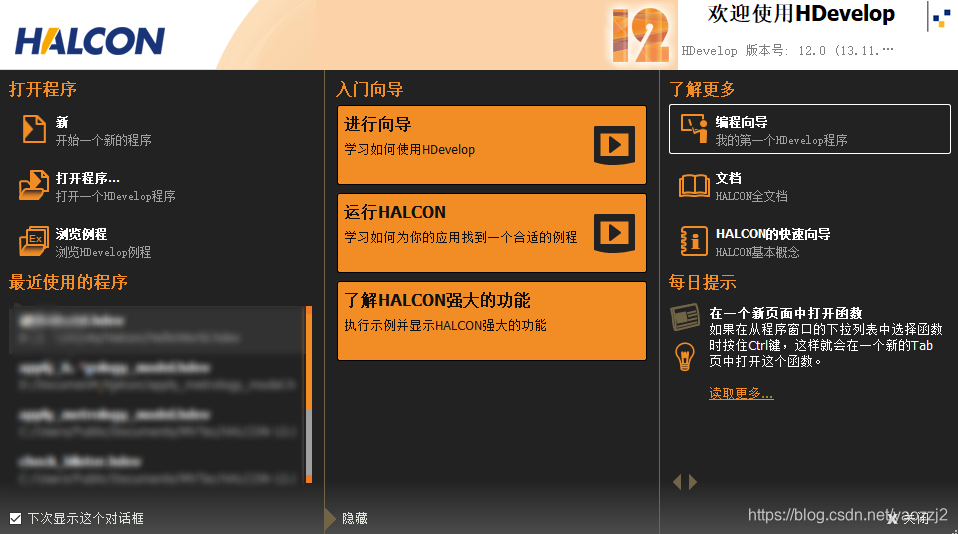Follow the 读取更多... link

coord(741,393)
